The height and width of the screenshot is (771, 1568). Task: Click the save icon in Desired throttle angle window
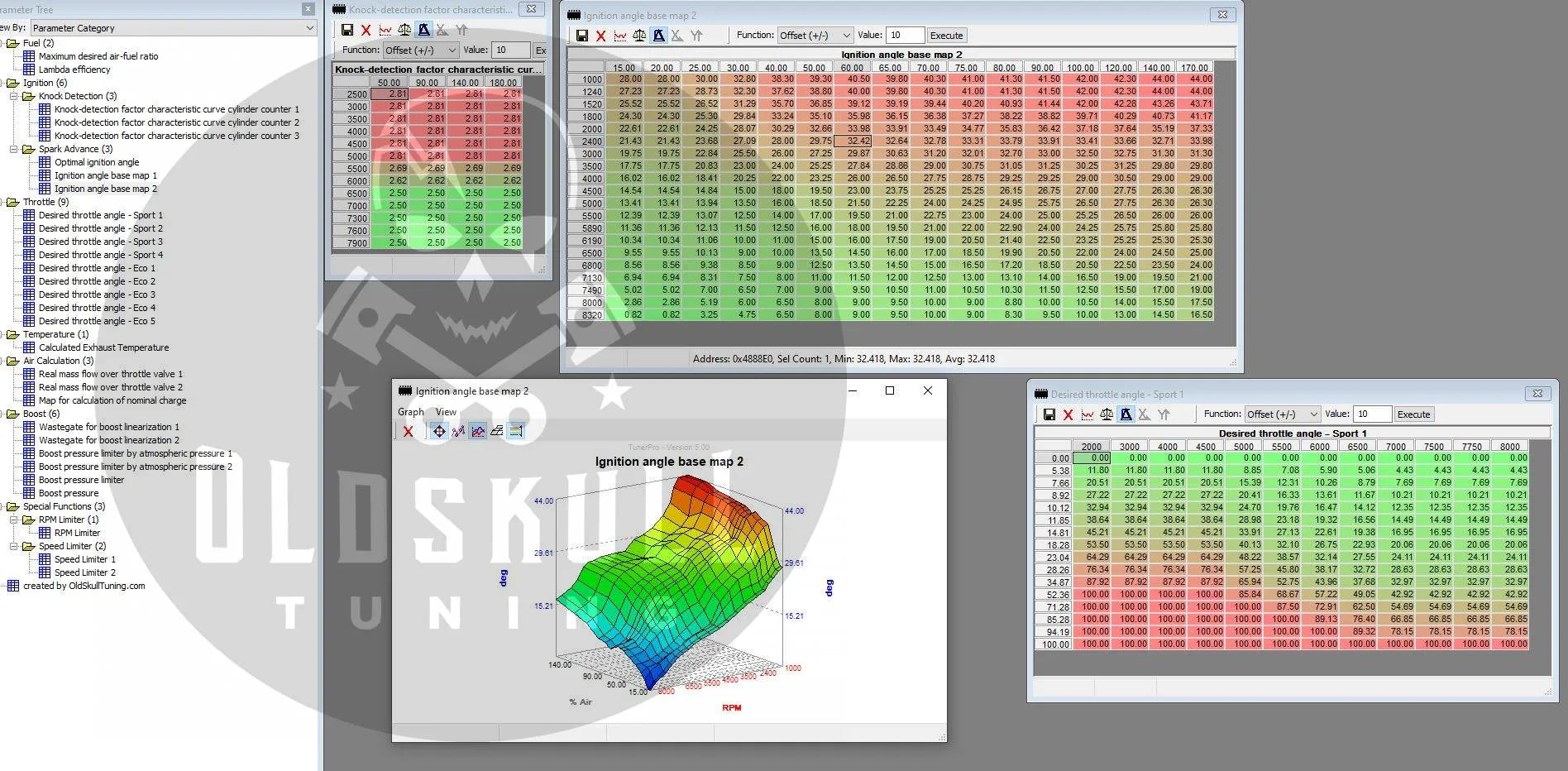[x=1049, y=414]
